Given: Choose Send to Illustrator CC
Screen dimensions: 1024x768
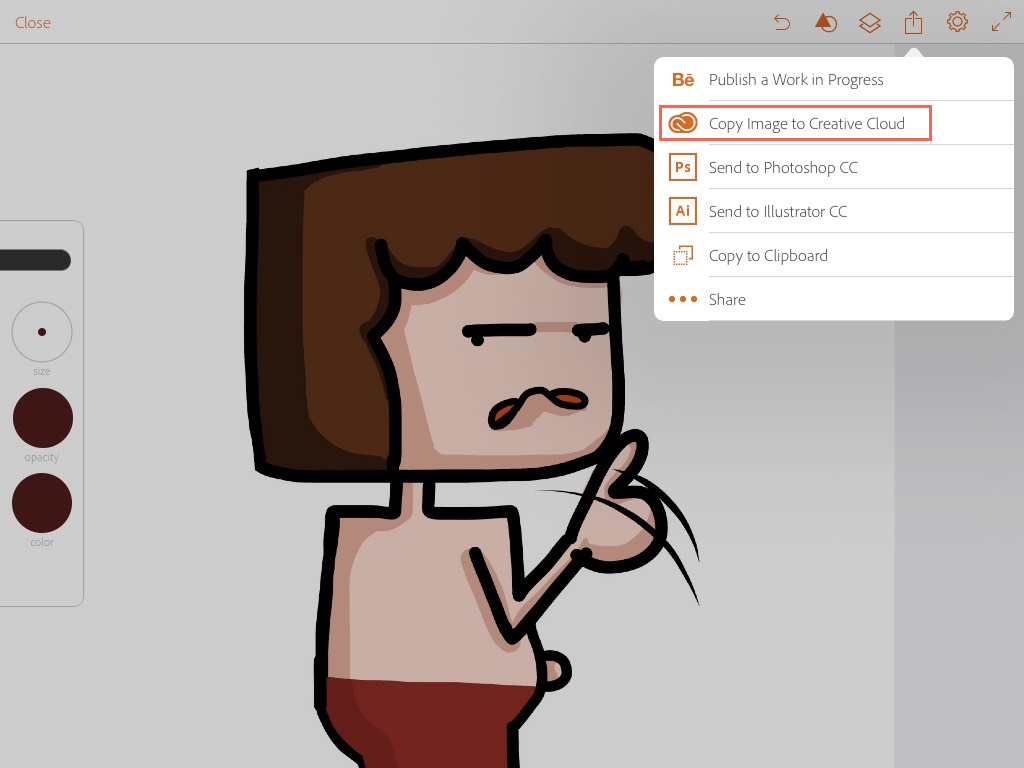Looking at the screenshot, I should [x=834, y=211].
